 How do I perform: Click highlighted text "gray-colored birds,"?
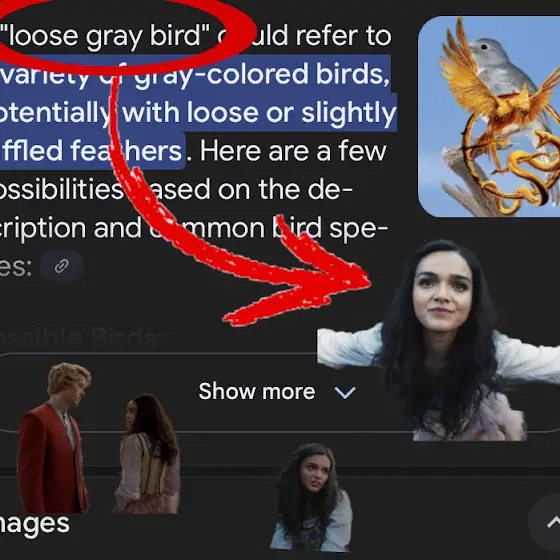pos(262,74)
